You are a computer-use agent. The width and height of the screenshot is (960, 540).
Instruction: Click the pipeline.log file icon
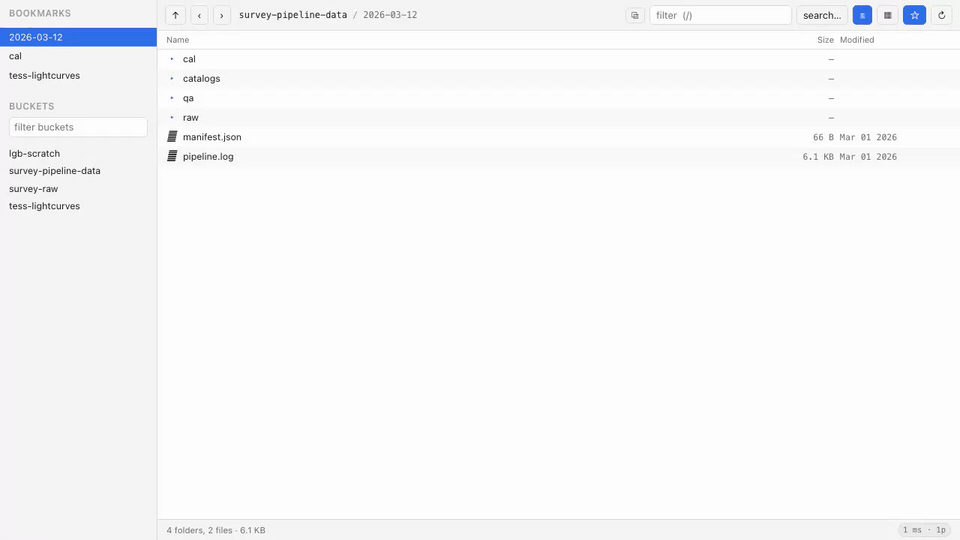click(x=172, y=157)
